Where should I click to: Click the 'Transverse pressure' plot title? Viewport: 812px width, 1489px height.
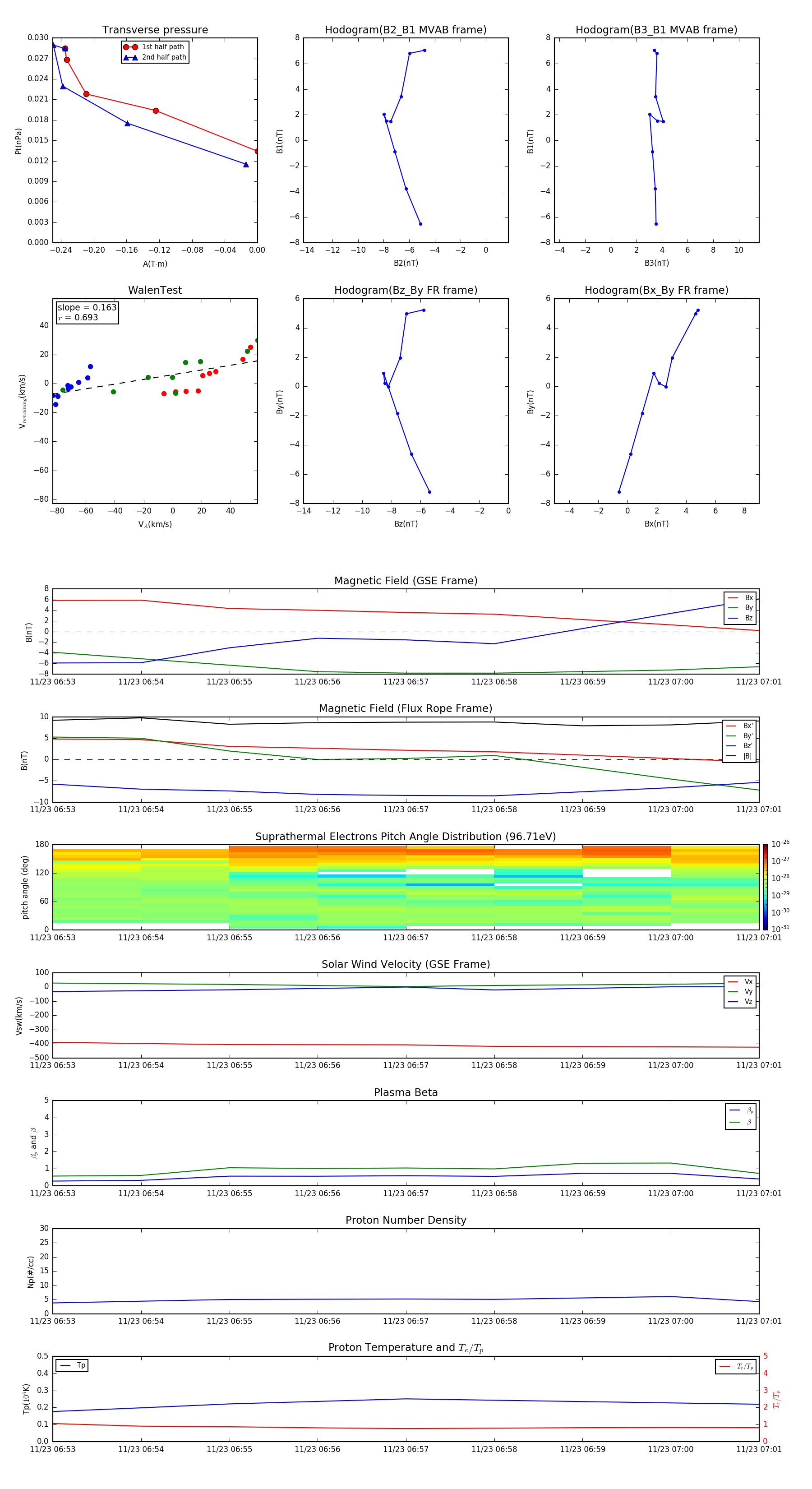(155, 30)
